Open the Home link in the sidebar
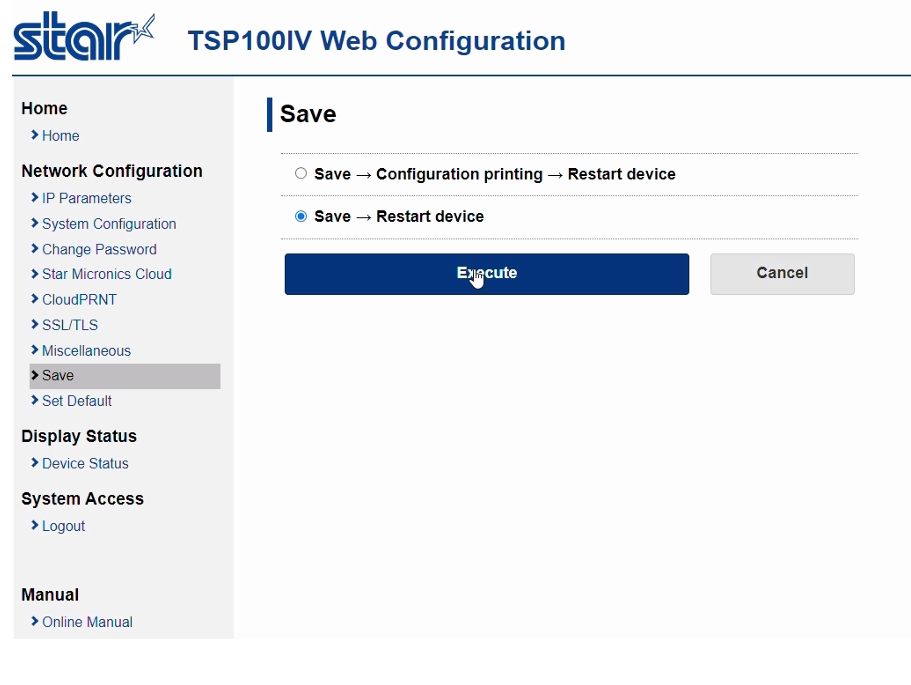 [x=60, y=135]
